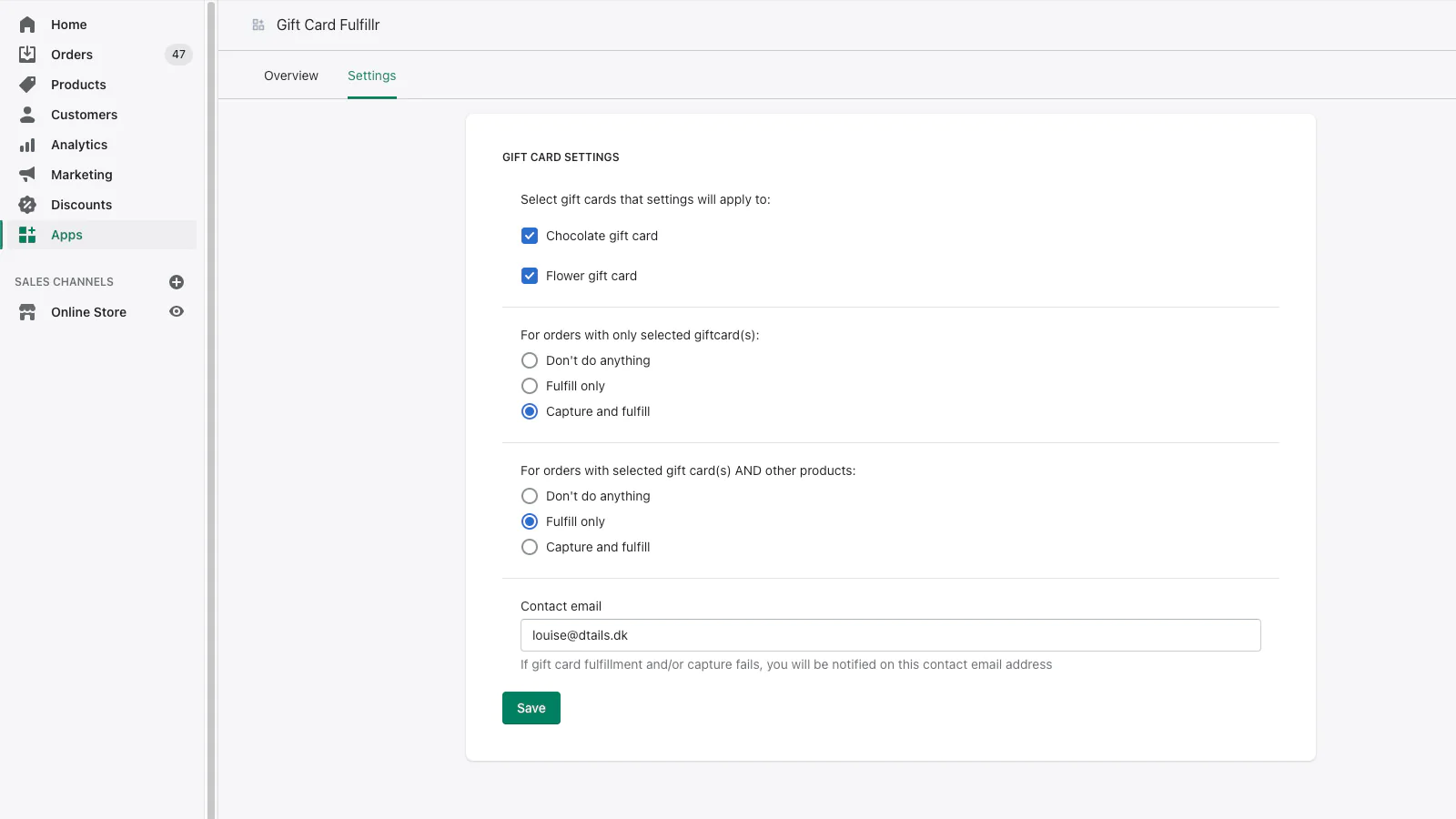Click the sidebar vertical scrollbar
Image resolution: width=1456 pixels, height=819 pixels.
pos(211,409)
